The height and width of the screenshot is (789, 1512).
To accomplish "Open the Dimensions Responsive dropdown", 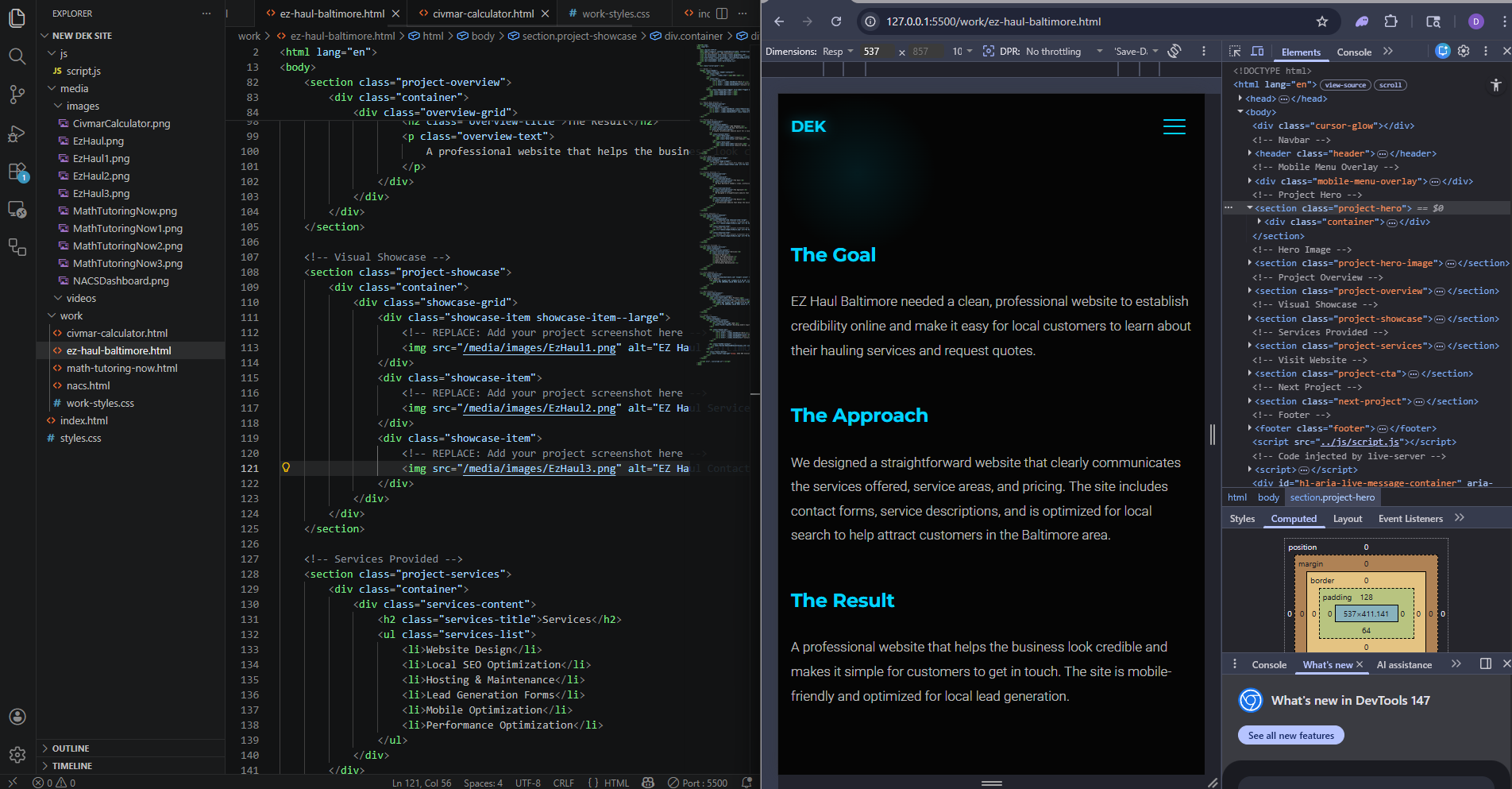I will 838,52.
